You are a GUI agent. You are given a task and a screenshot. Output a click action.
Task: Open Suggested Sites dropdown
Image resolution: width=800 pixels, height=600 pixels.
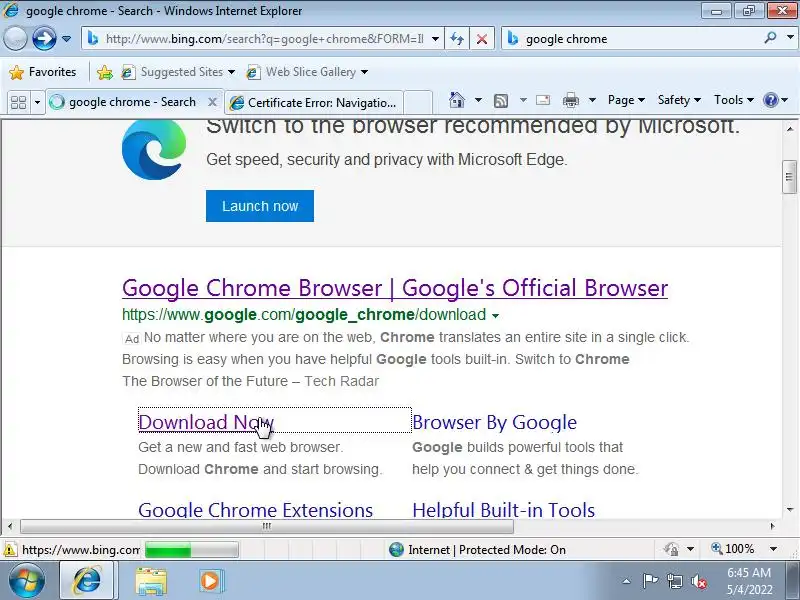178,72
